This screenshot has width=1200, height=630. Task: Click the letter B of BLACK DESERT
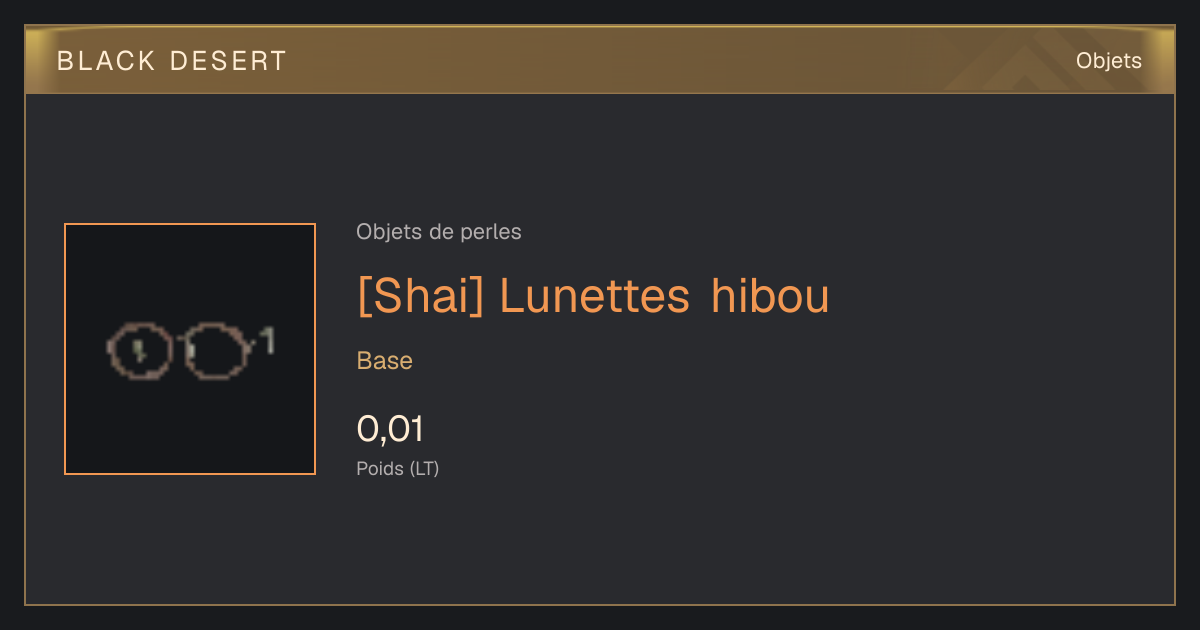[x=65, y=61]
